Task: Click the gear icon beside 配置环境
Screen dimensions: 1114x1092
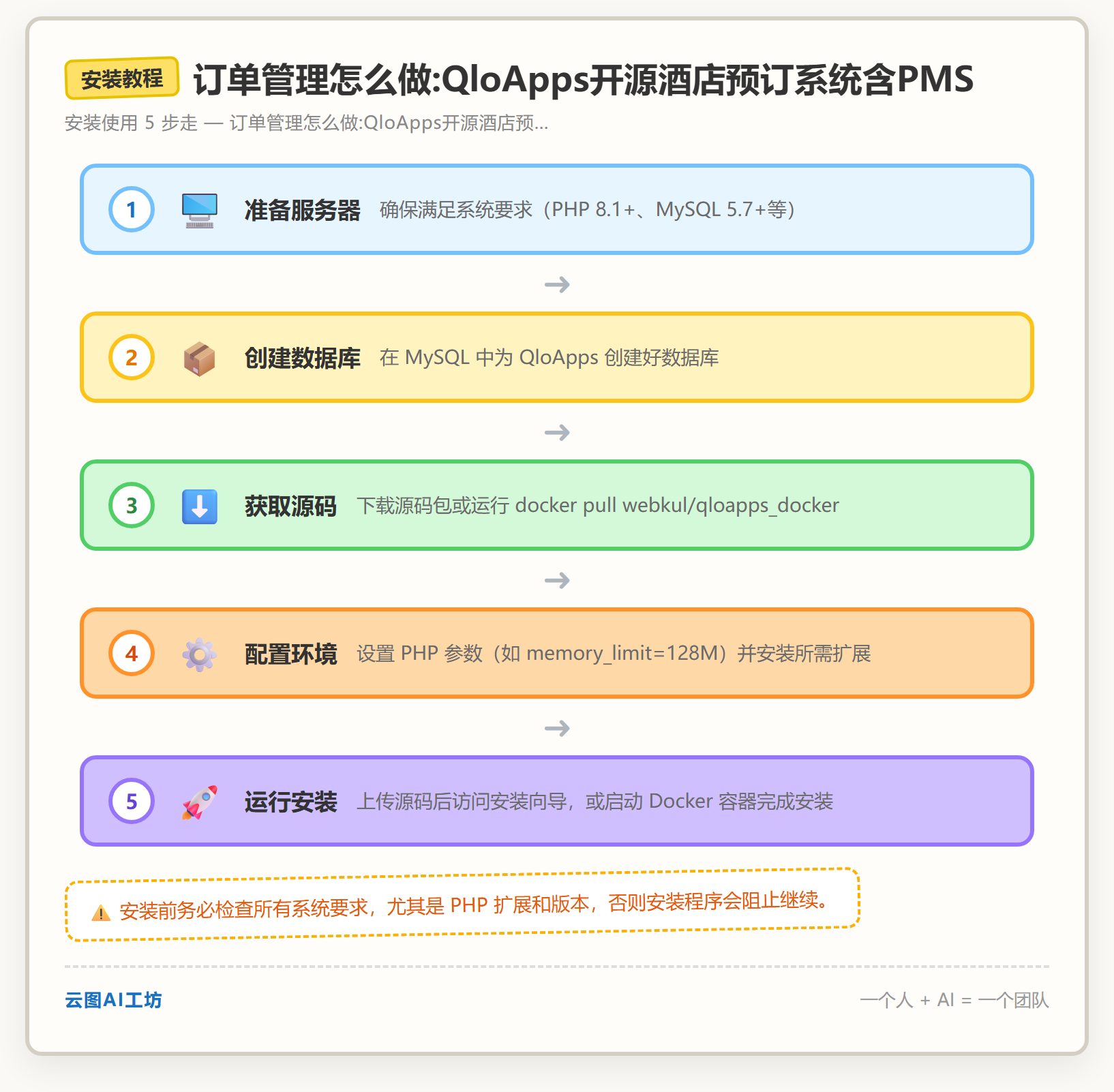Action: point(200,654)
